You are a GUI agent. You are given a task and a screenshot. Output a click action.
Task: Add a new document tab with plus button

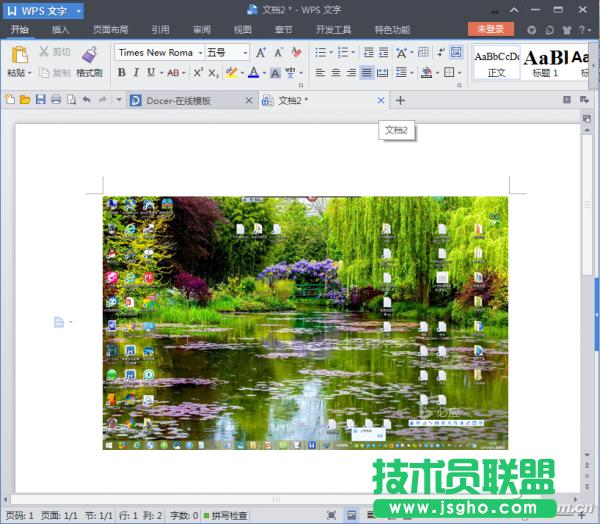(x=400, y=101)
